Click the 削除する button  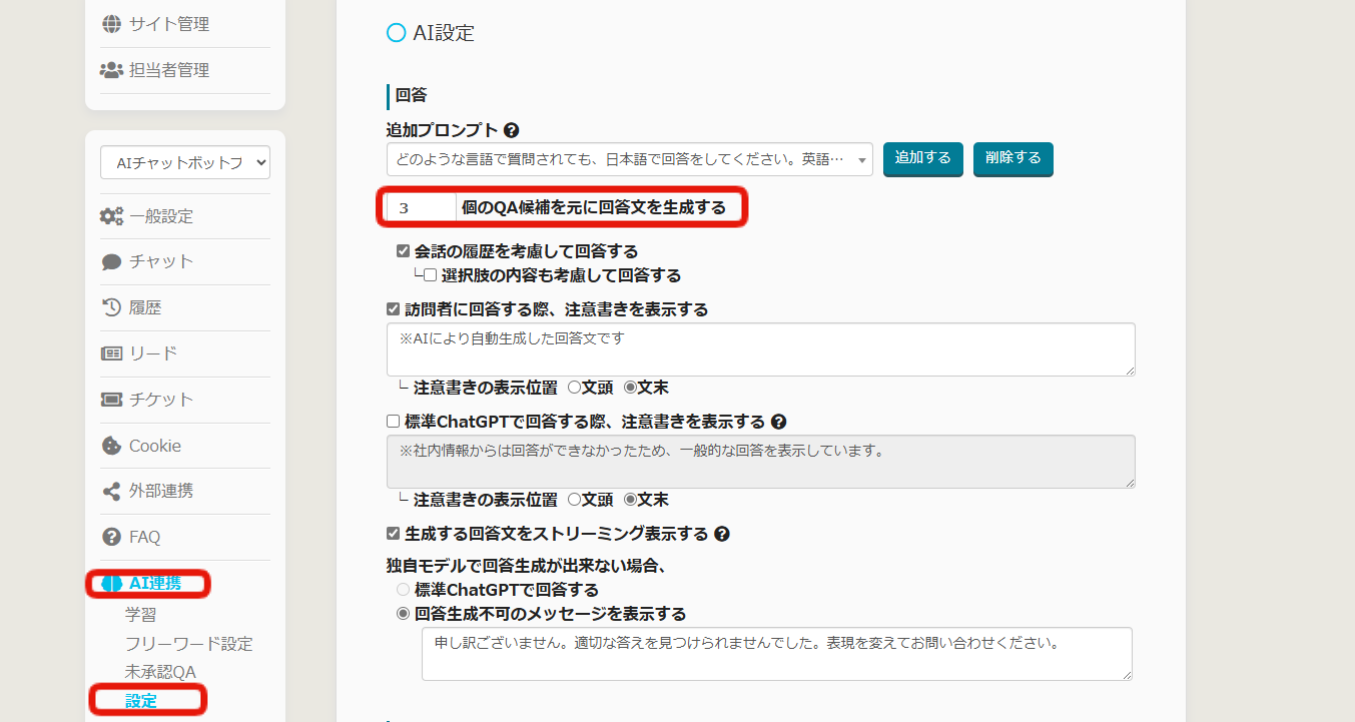[1012, 158]
